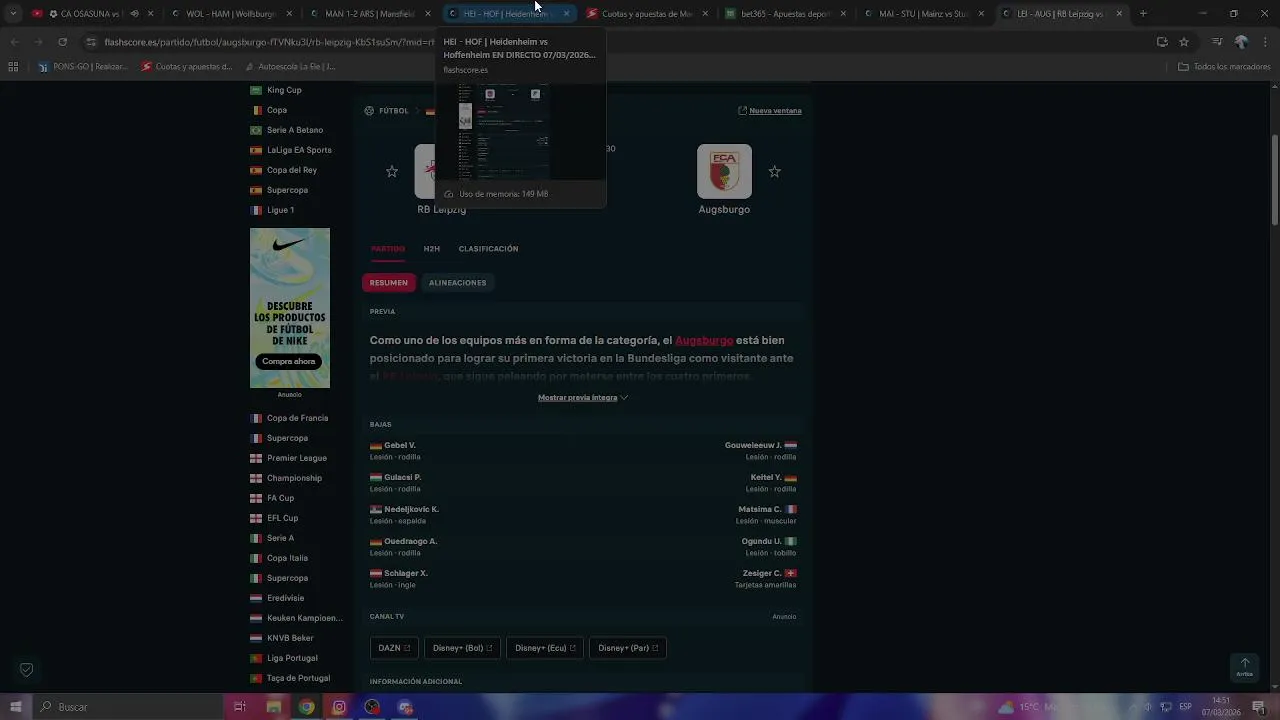
Task: Open Copa del Rey league
Action: pos(292,170)
